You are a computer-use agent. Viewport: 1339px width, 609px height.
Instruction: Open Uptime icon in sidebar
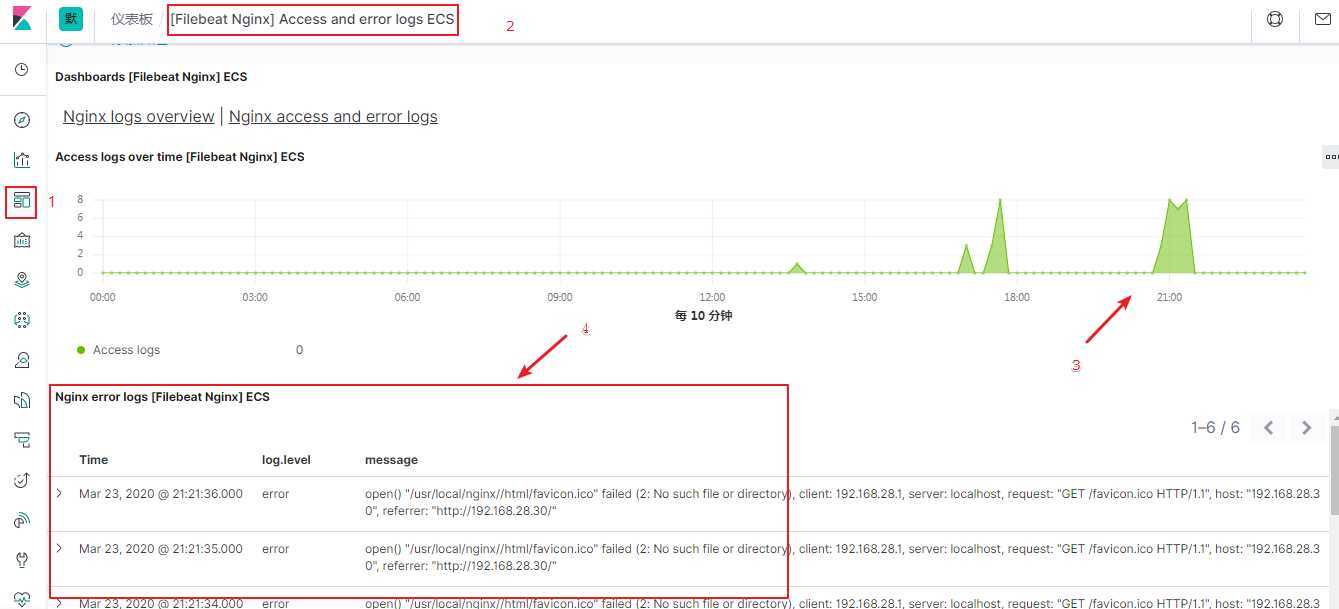(x=22, y=480)
